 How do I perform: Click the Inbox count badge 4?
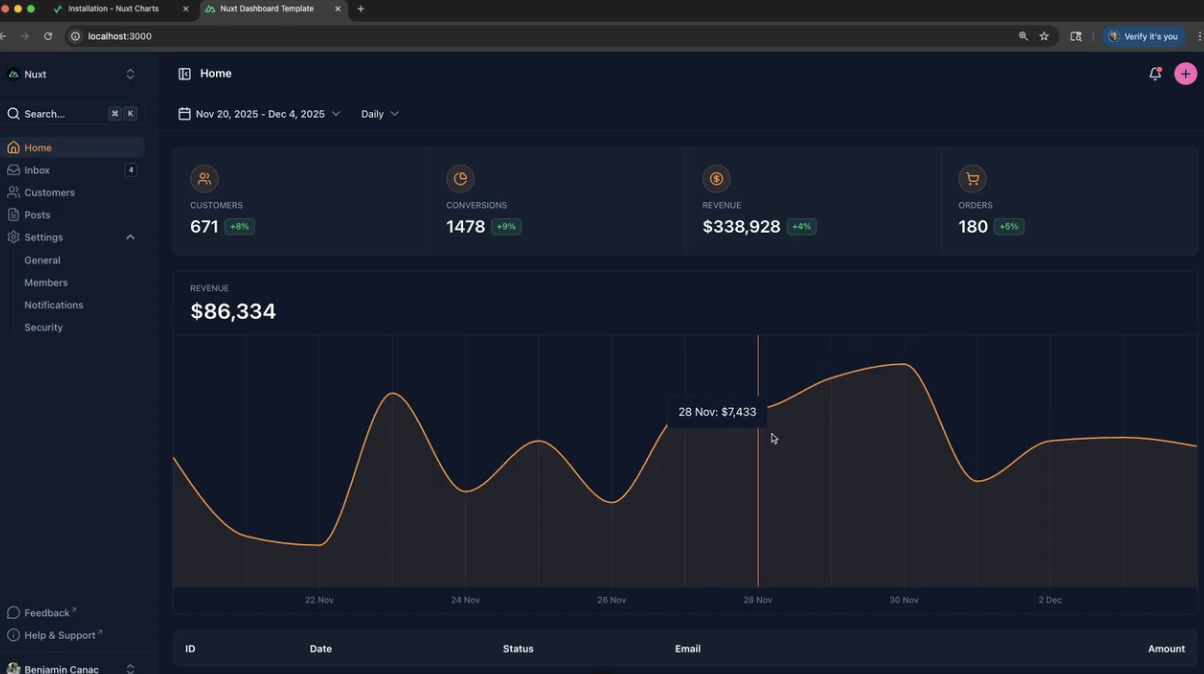coord(130,170)
